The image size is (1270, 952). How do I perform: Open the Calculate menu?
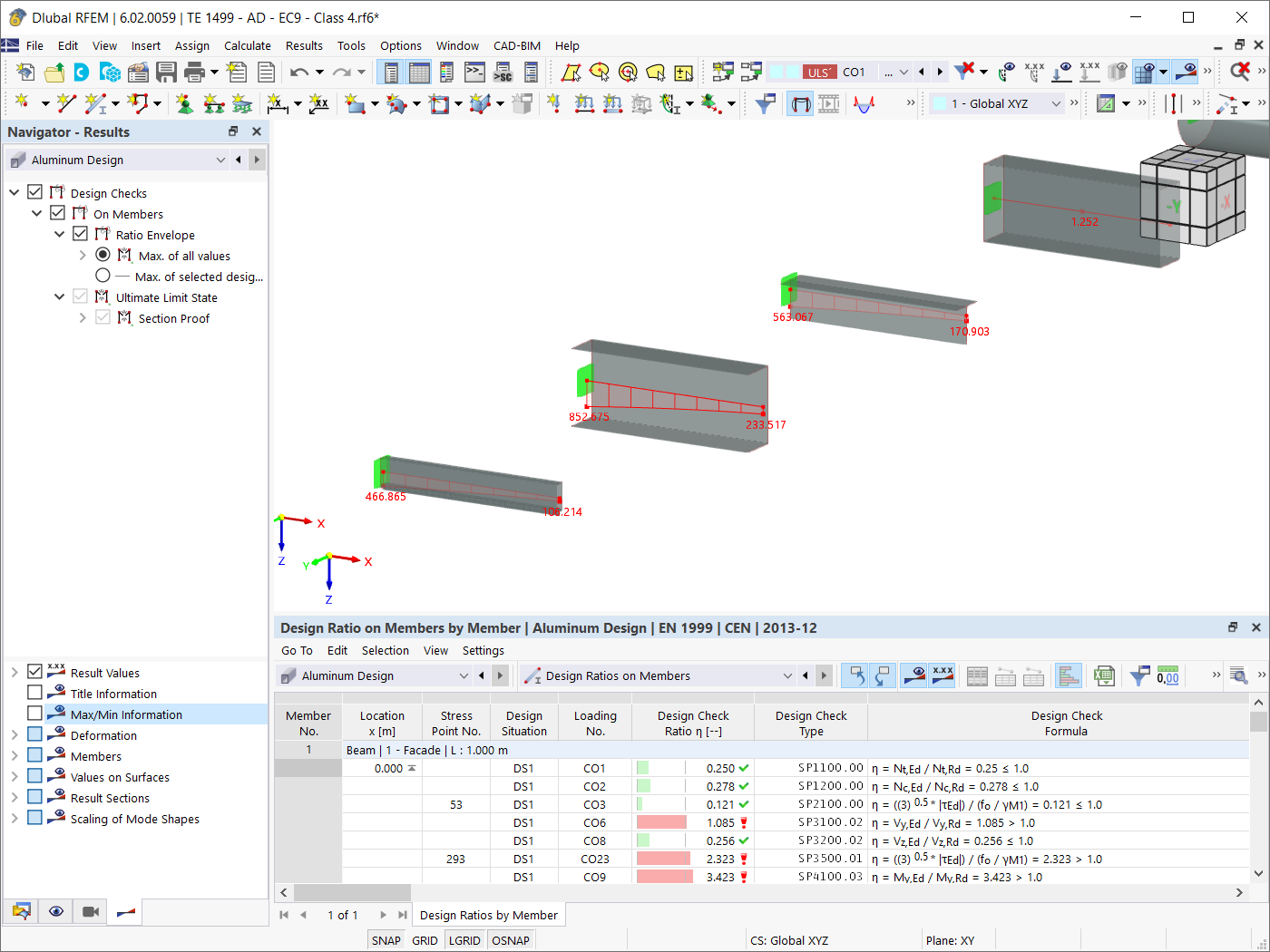click(248, 45)
